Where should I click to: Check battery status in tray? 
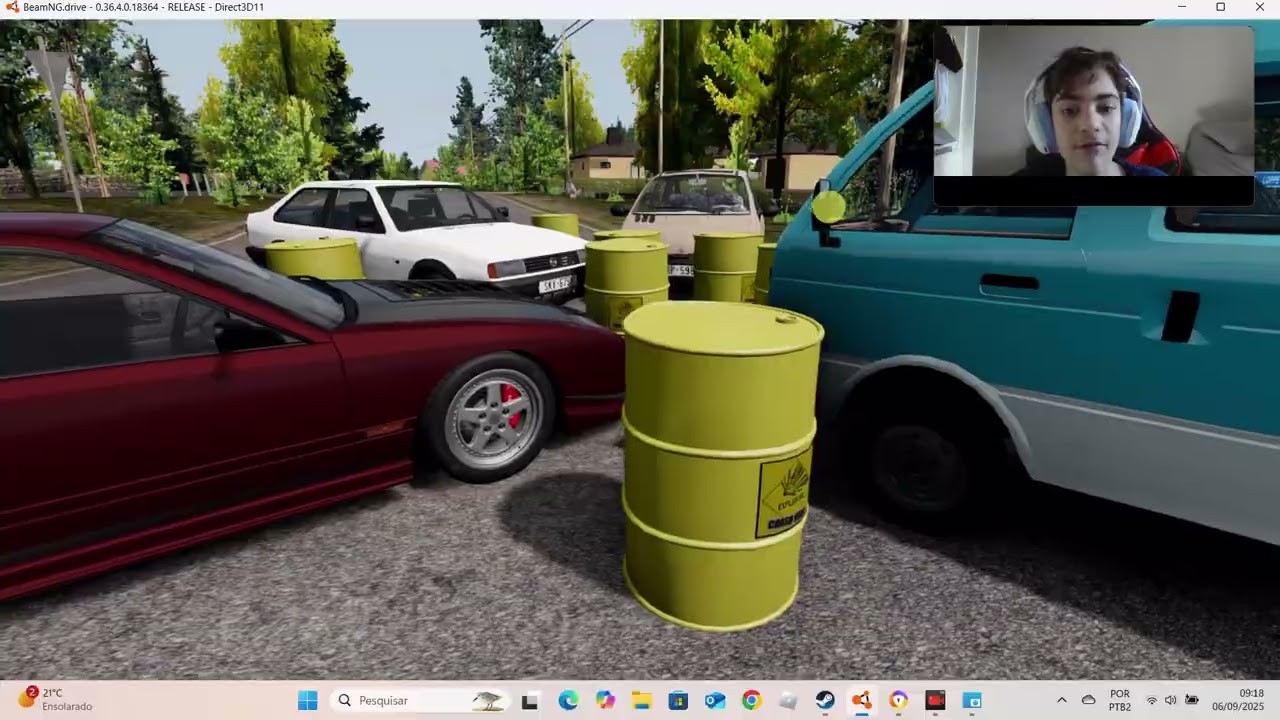[x=1192, y=700]
